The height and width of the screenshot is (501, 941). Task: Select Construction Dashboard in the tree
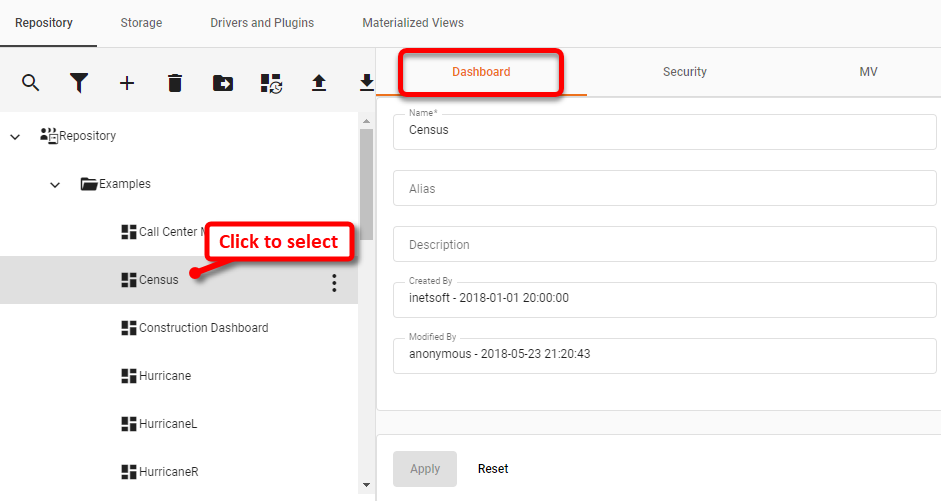click(x=203, y=328)
